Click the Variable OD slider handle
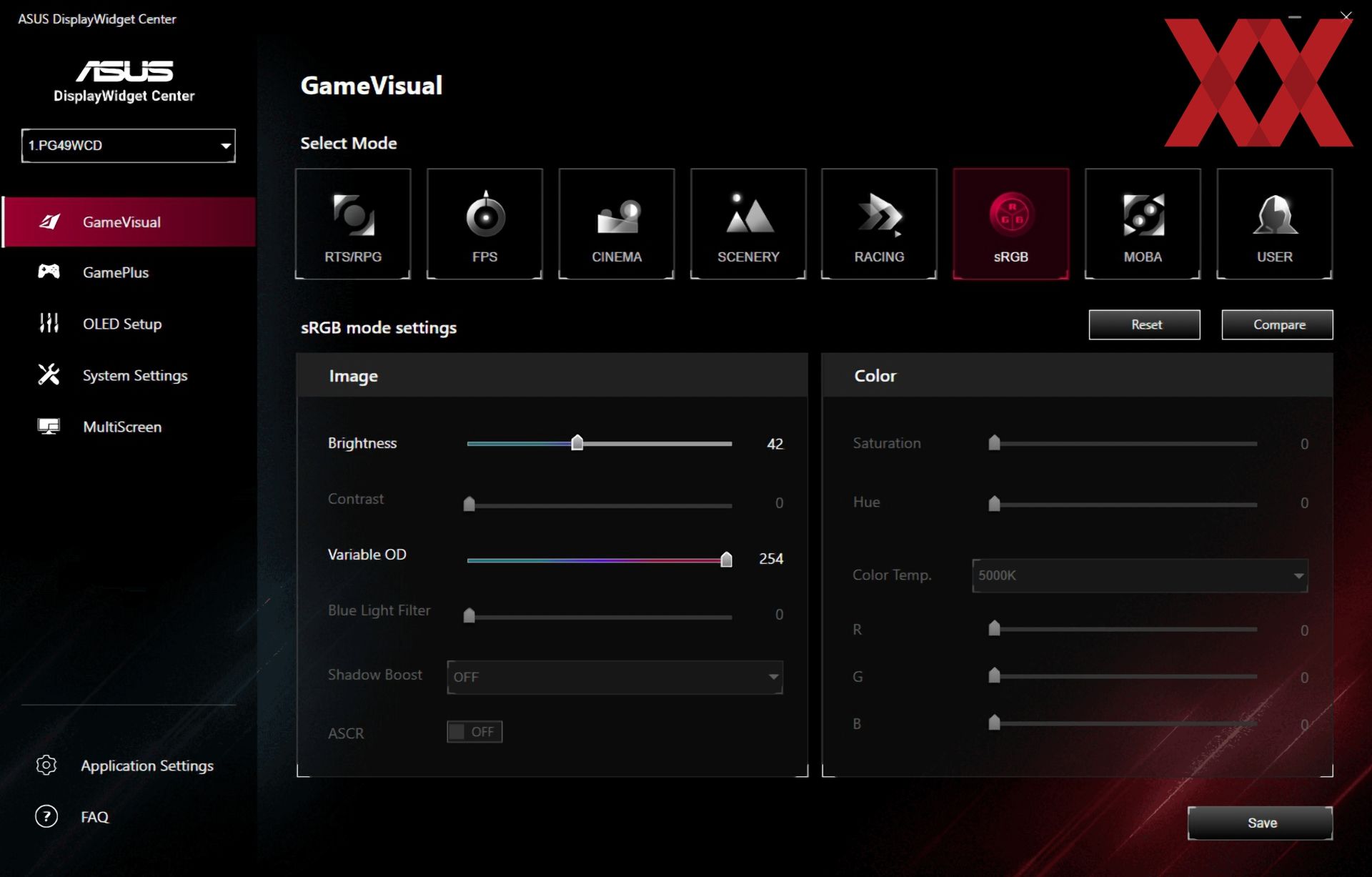 point(726,559)
